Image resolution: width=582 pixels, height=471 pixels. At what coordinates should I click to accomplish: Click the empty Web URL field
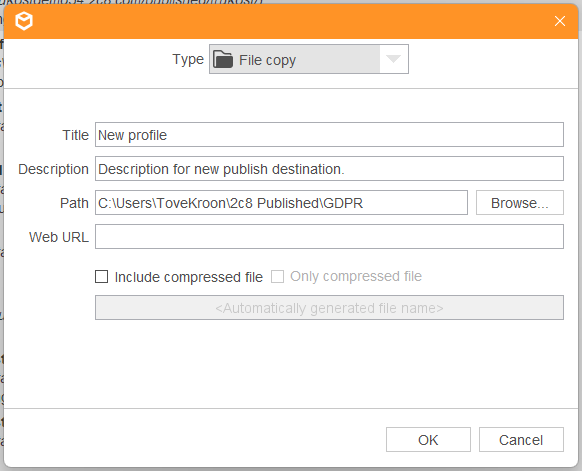point(329,236)
